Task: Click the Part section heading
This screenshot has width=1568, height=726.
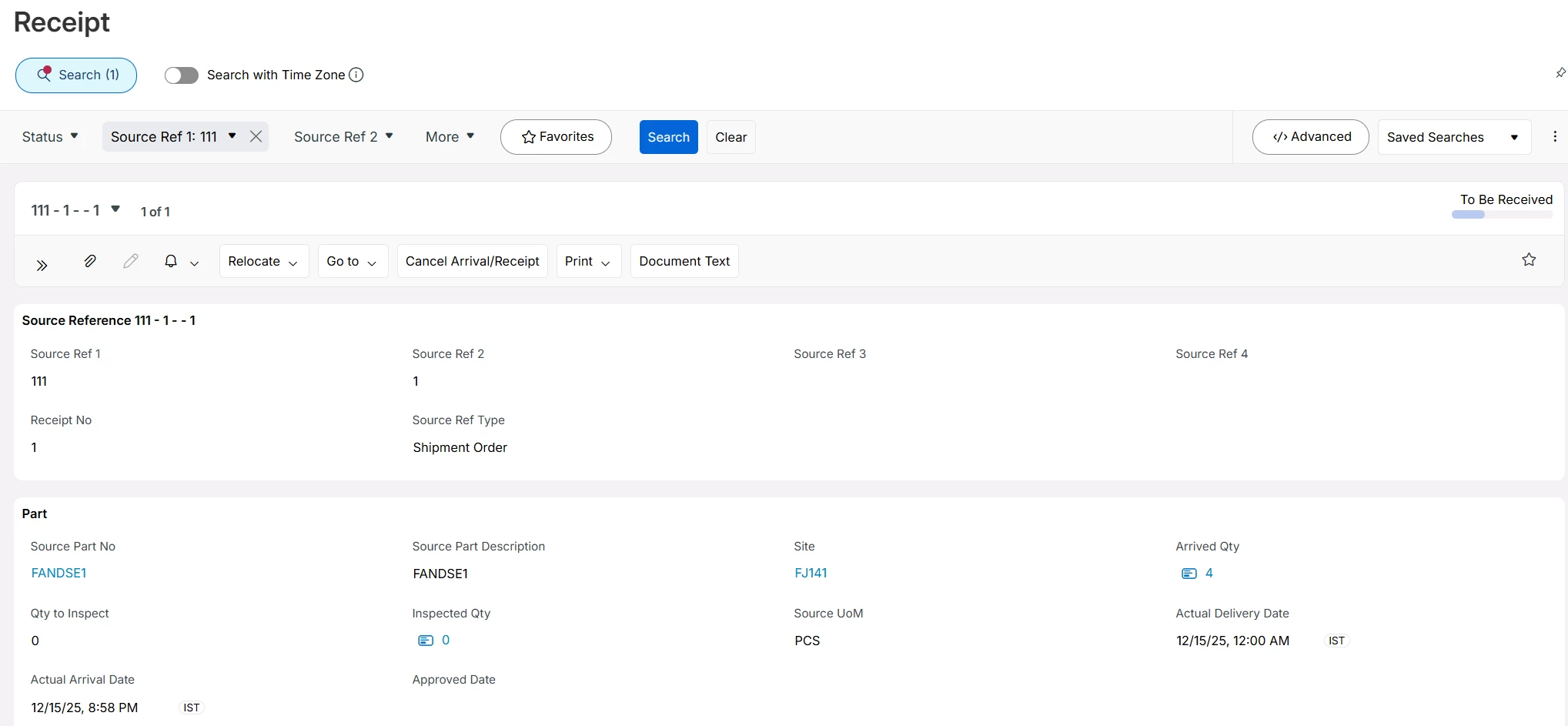Action: click(x=35, y=514)
